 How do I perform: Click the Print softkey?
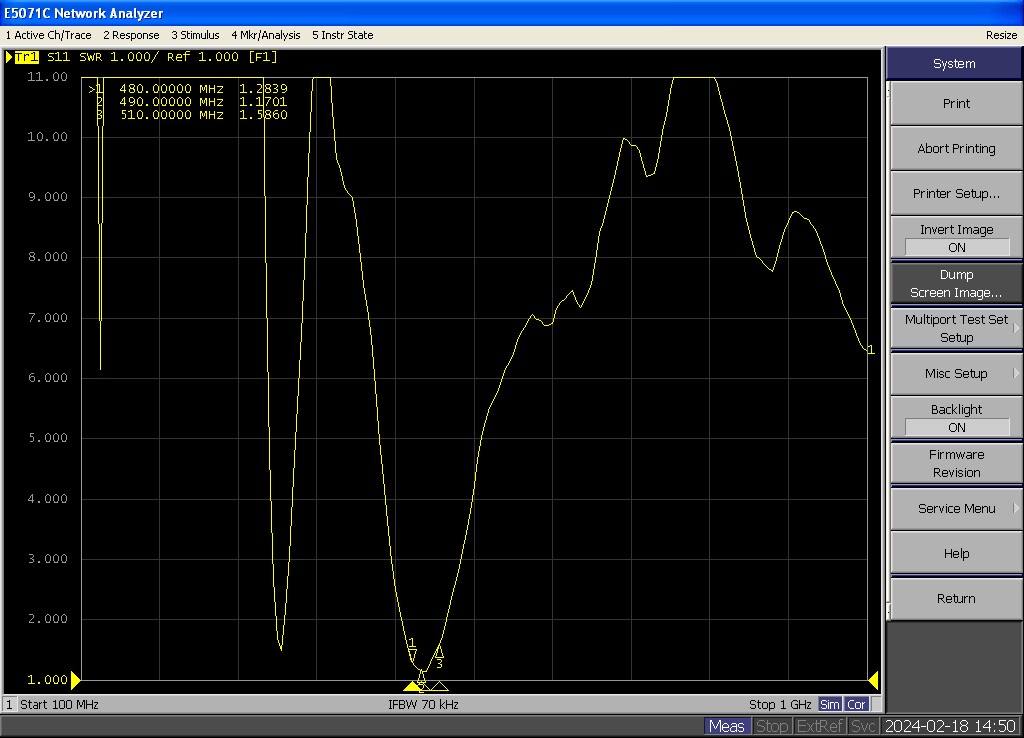pyautogui.click(x=956, y=103)
